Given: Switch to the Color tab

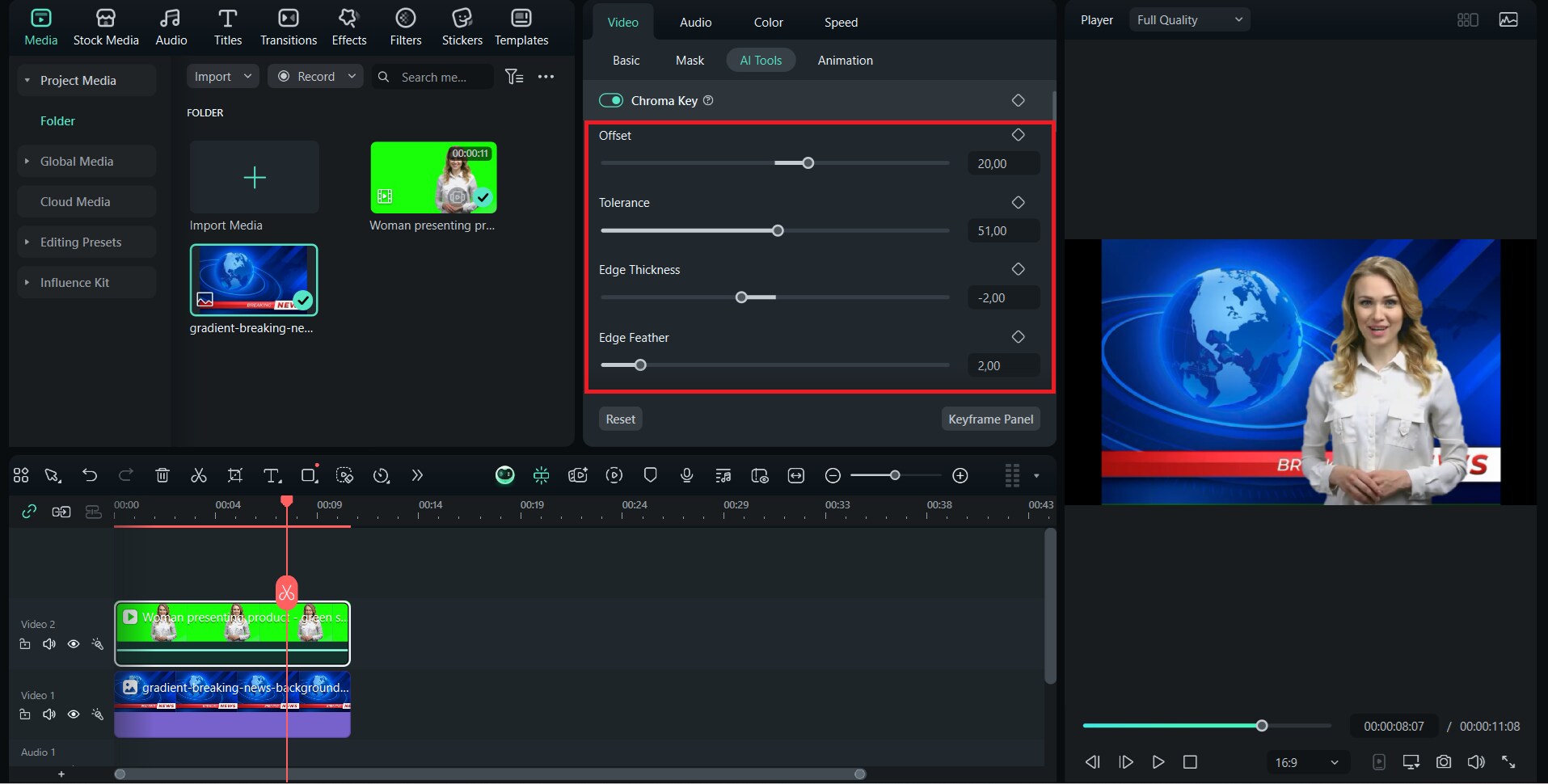Looking at the screenshot, I should pyautogui.click(x=768, y=22).
